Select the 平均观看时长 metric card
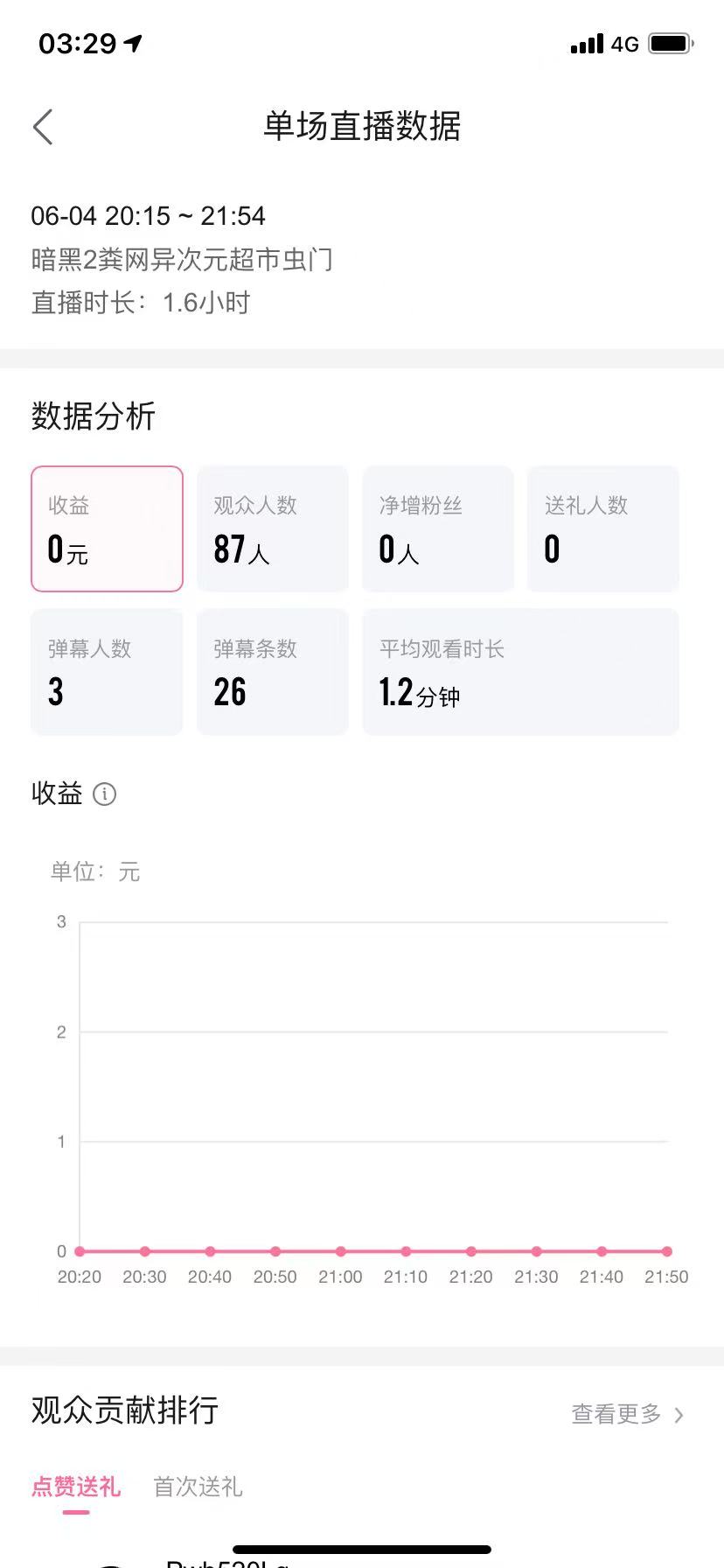724x1568 pixels. click(521, 672)
